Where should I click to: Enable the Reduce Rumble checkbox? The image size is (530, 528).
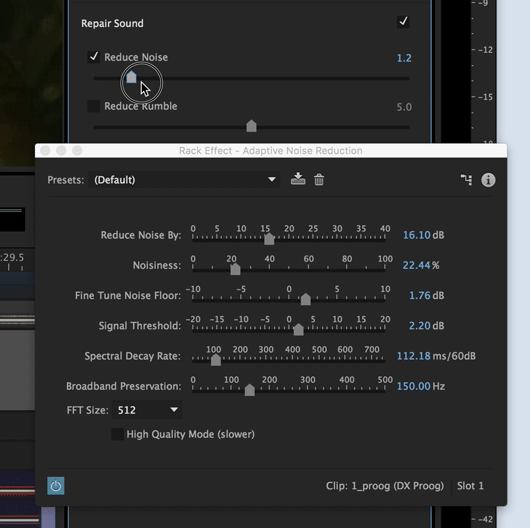(93, 106)
